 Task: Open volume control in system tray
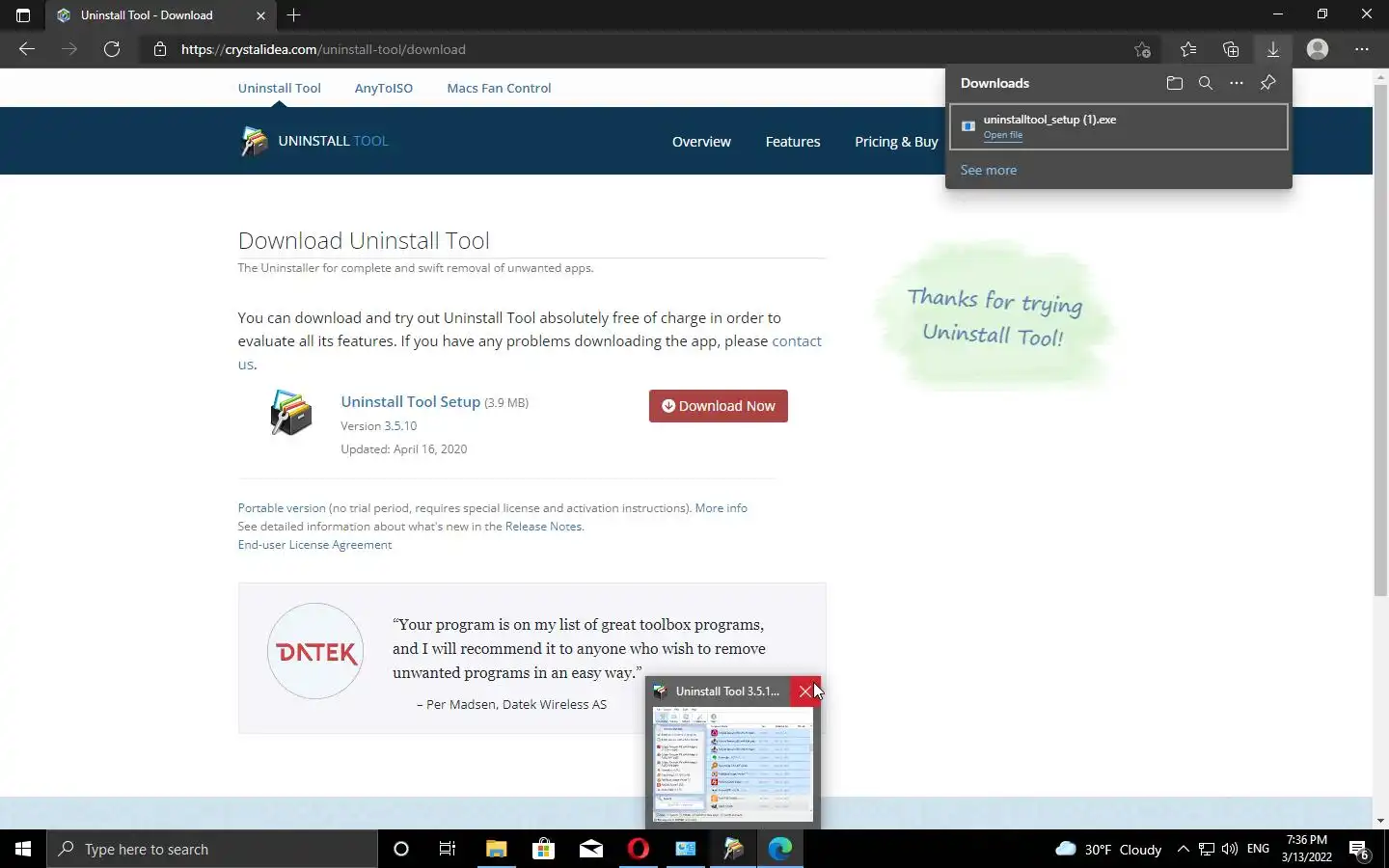(1229, 849)
